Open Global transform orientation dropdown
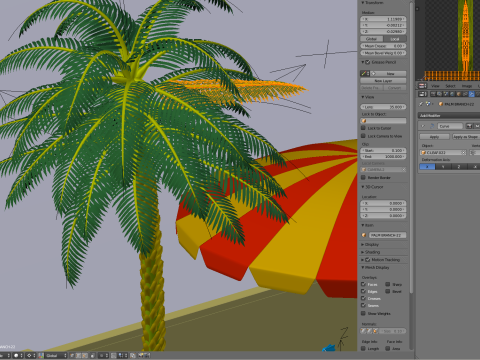The image size is (480, 360). pos(56,355)
